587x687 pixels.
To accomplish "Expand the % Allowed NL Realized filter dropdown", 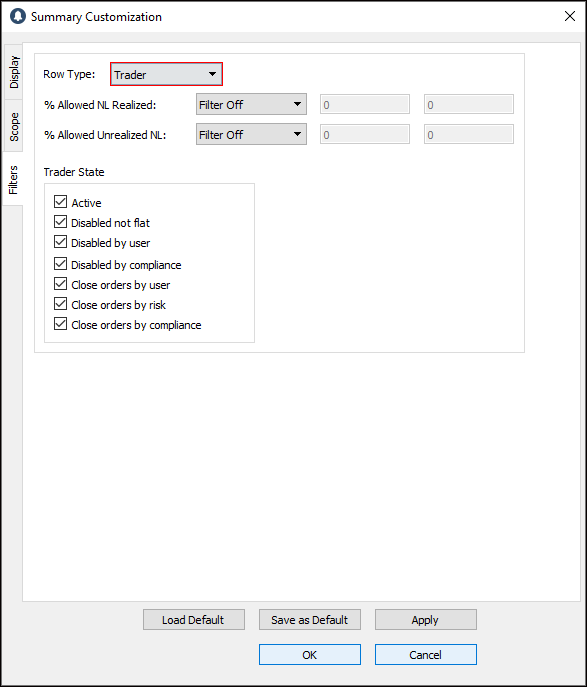I will point(251,104).
